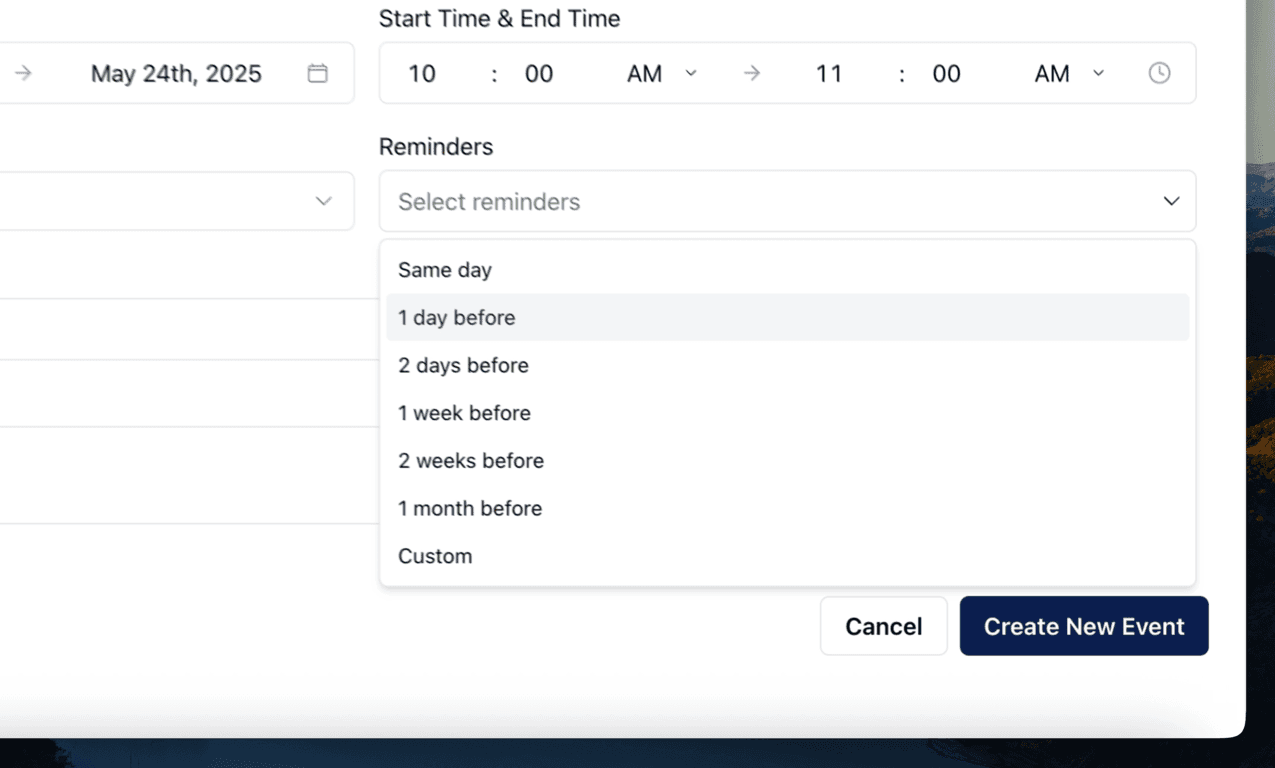The height and width of the screenshot is (768, 1275).
Task: Click the Cancel button
Action: pos(884,626)
